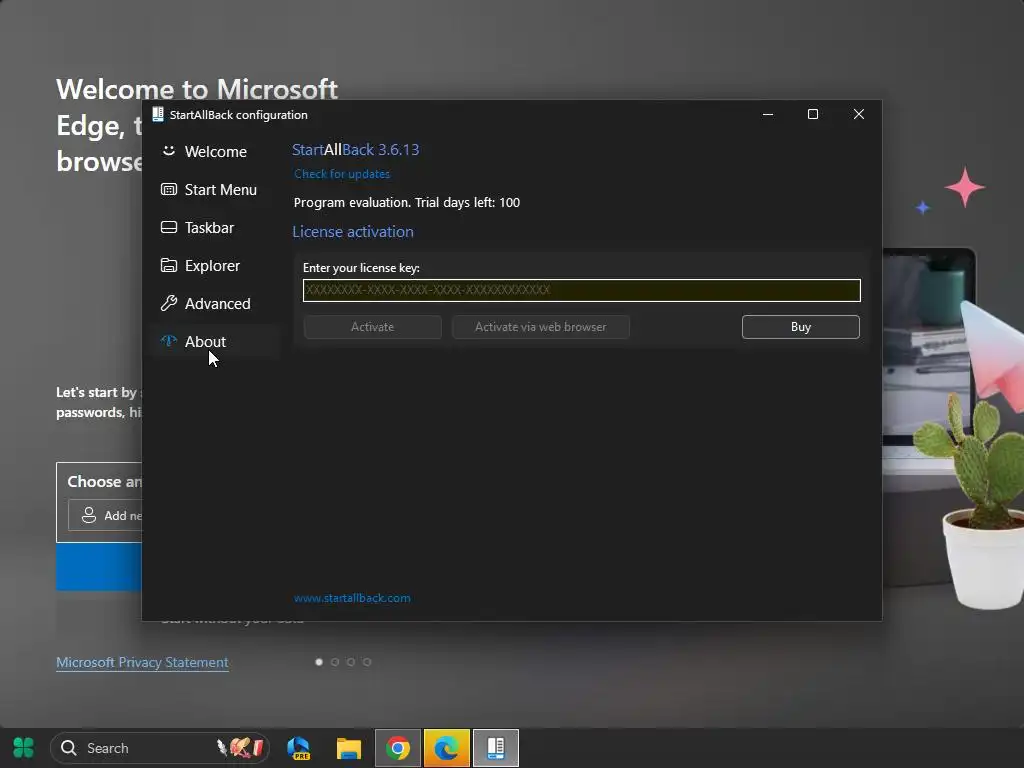Click the StartAllBack taskbar icon
Image resolution: width=1024 pixels, height=768 pixels.
496,748
